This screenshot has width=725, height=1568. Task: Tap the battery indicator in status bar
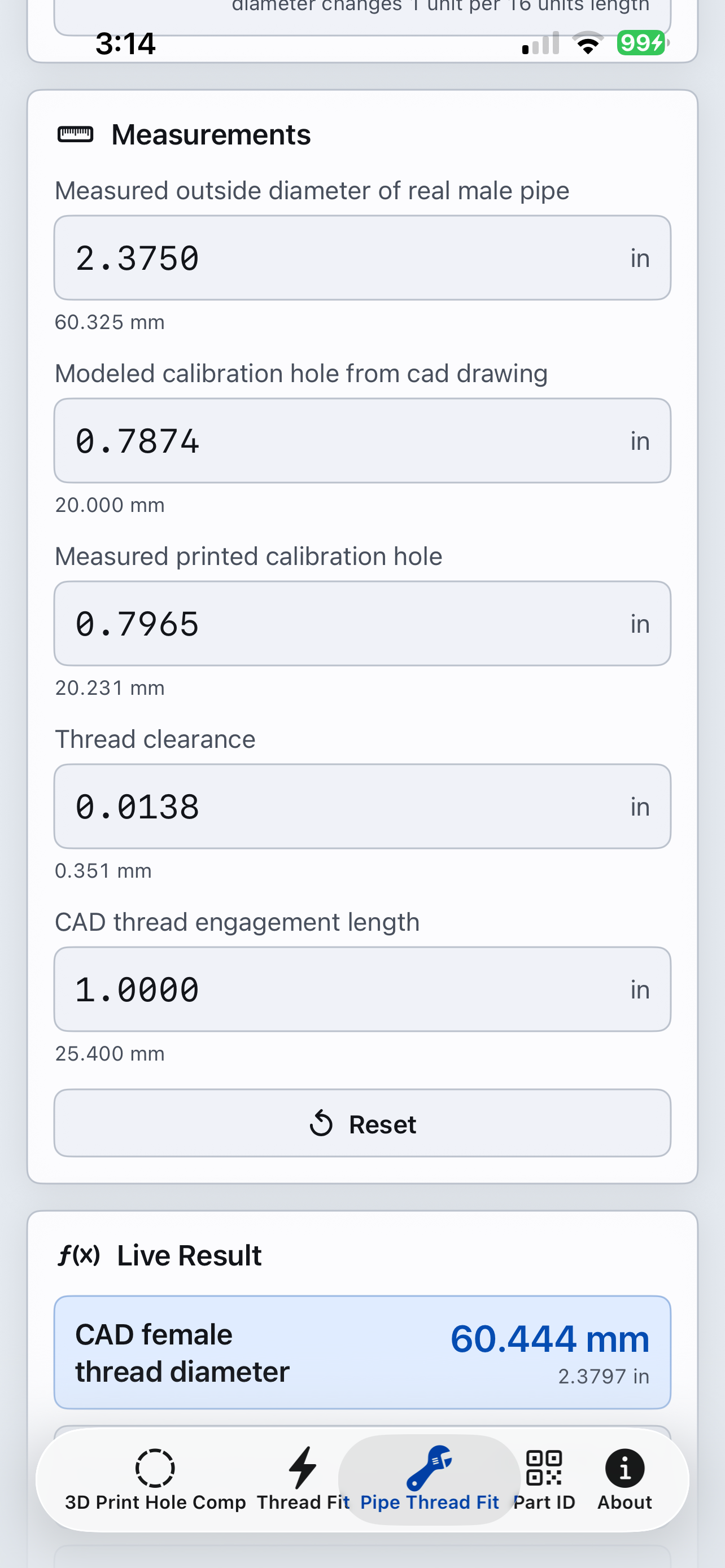pos(642,42)
